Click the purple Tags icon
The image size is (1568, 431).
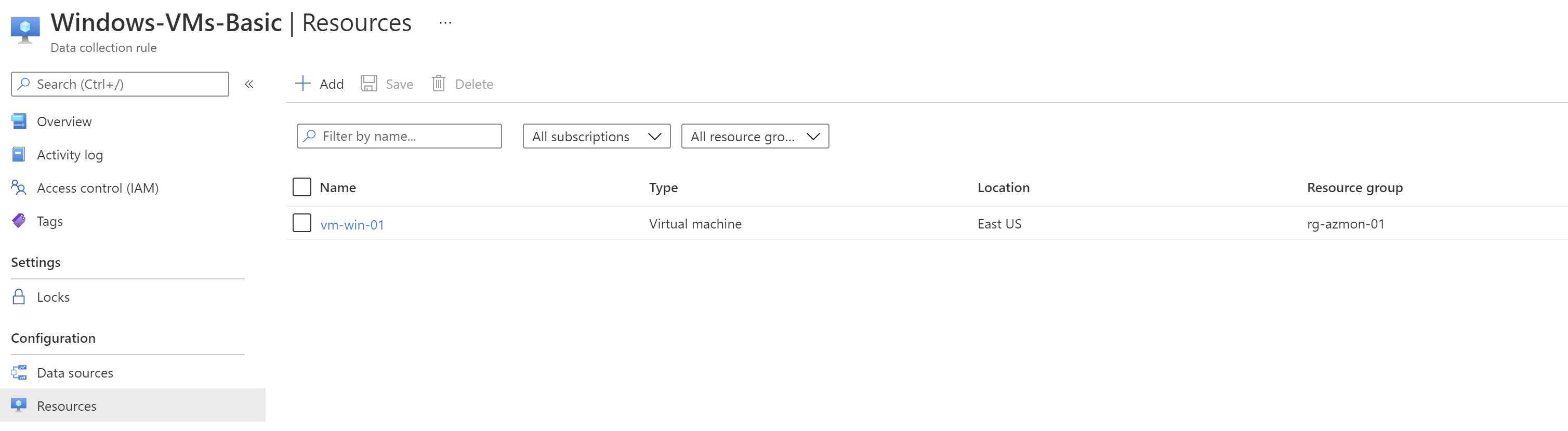[x=19, y=221]
